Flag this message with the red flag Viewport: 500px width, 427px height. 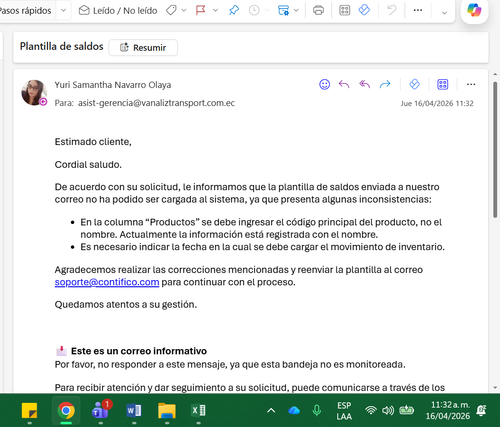tap(200, 11)
